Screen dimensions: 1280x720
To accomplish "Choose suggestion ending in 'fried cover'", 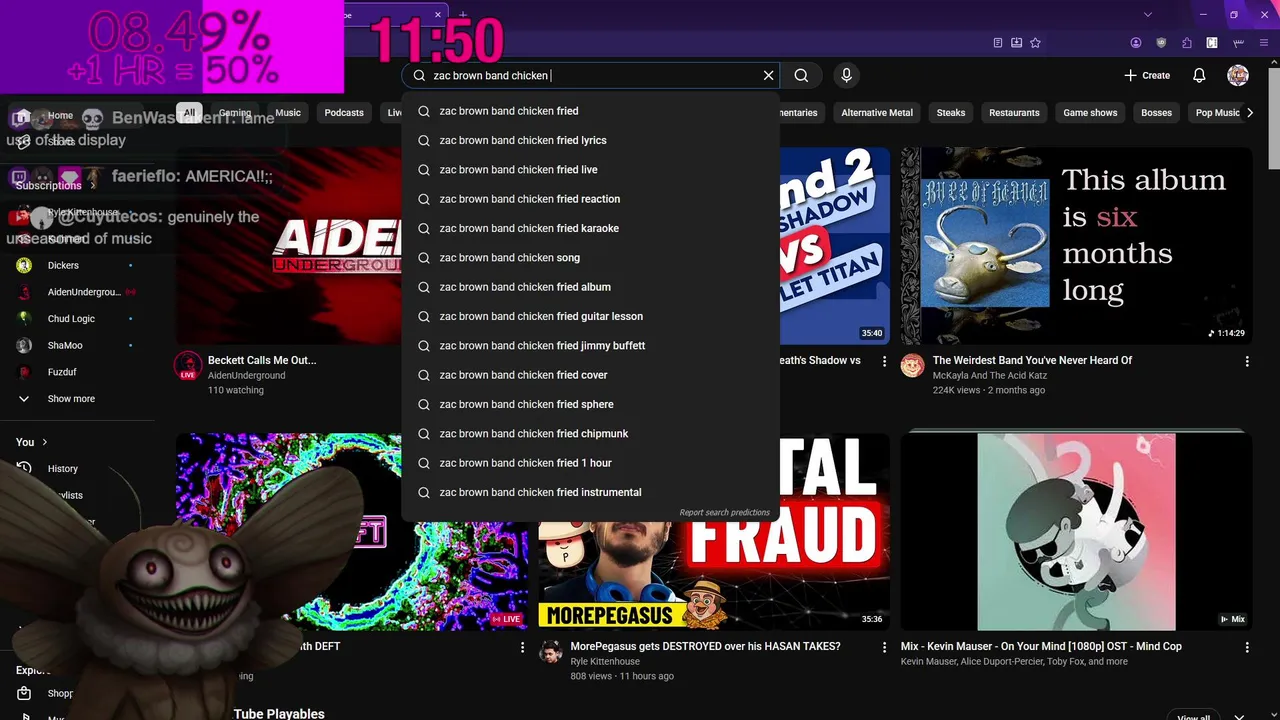I will 590,375.
